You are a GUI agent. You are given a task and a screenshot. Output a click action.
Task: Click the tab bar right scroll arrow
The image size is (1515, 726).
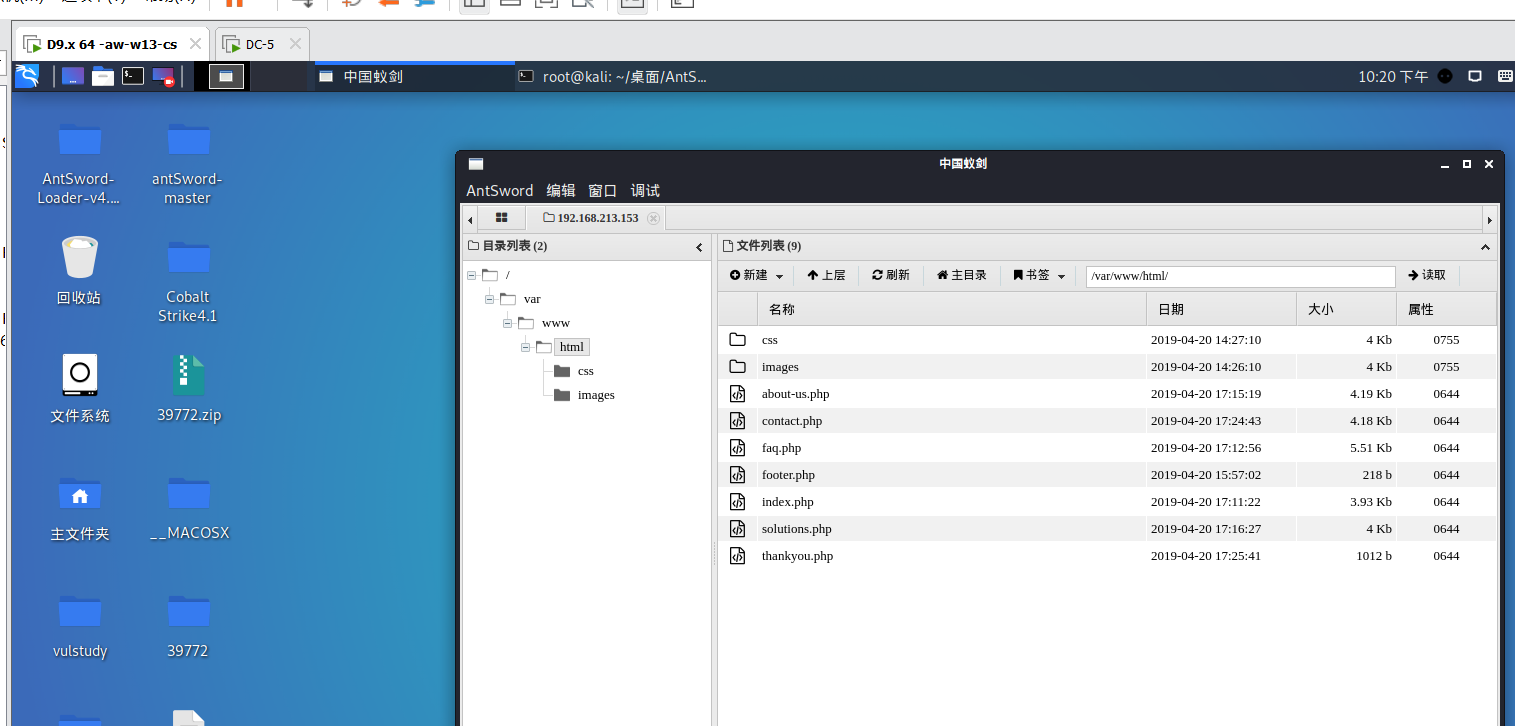pos(1489,219)
